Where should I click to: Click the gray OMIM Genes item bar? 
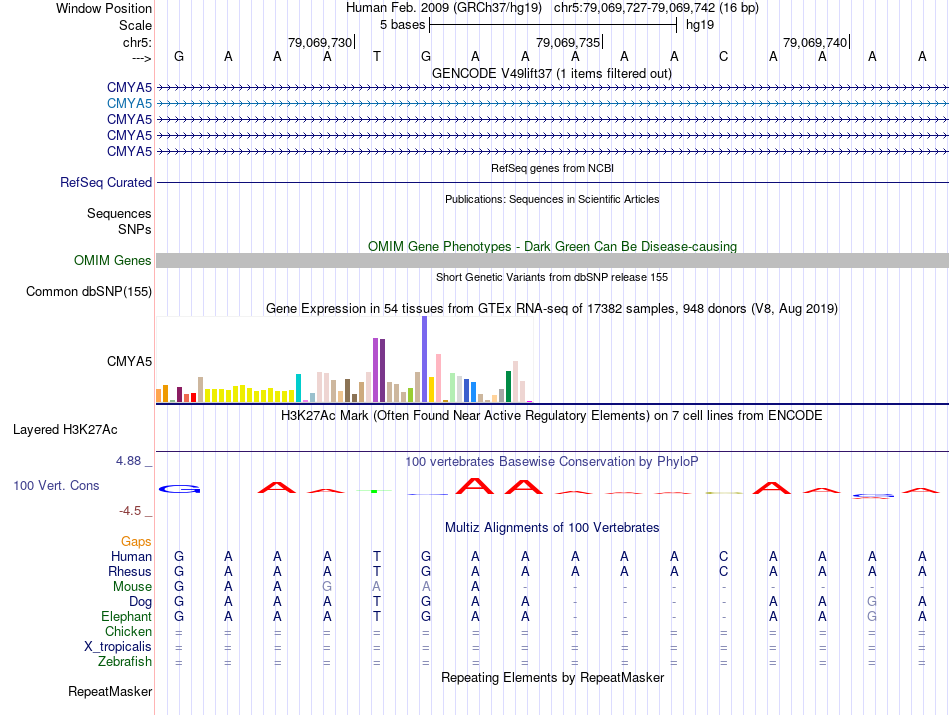(x=552, y=261)
